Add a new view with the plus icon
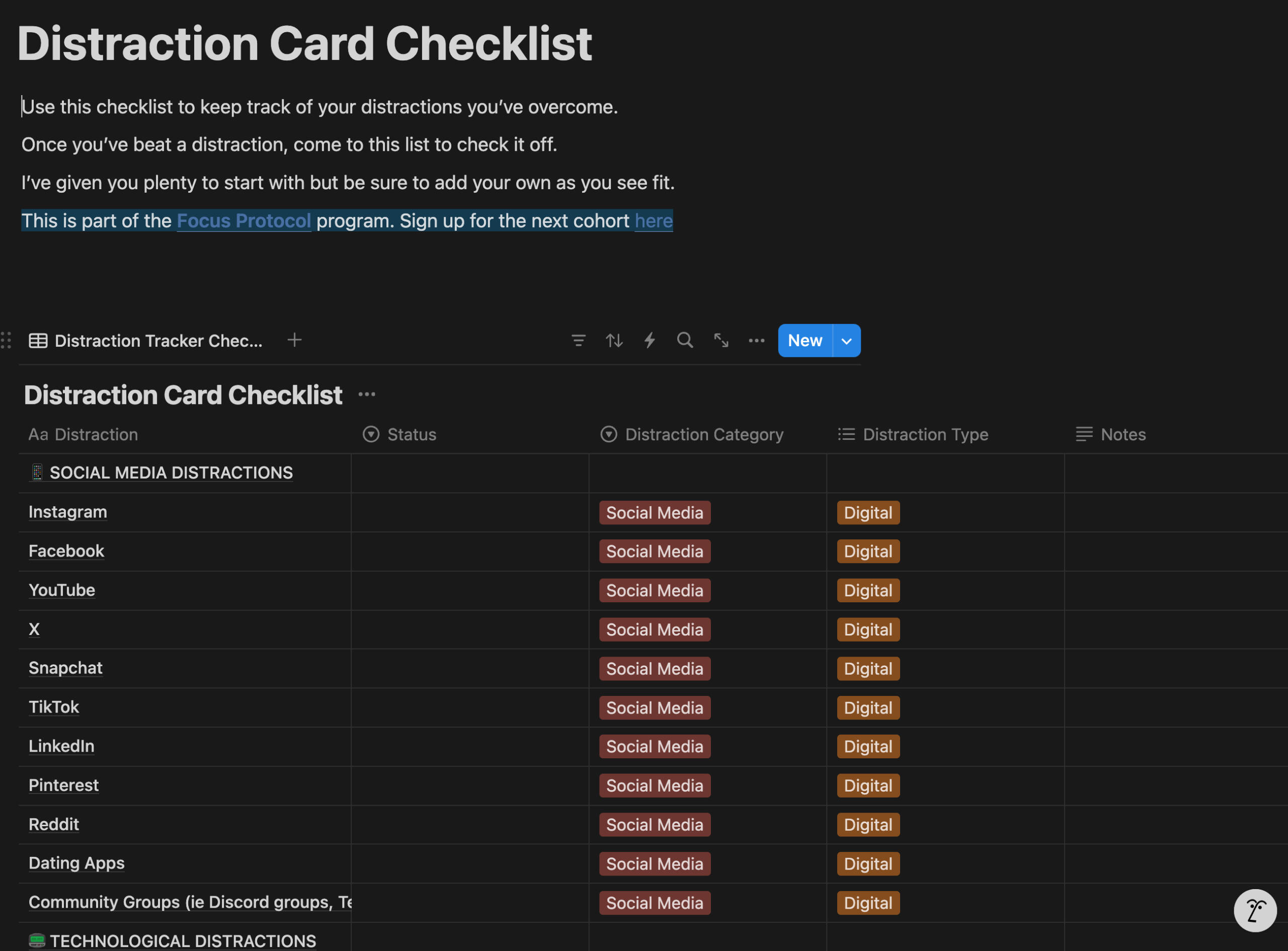 tap(294, 340)
